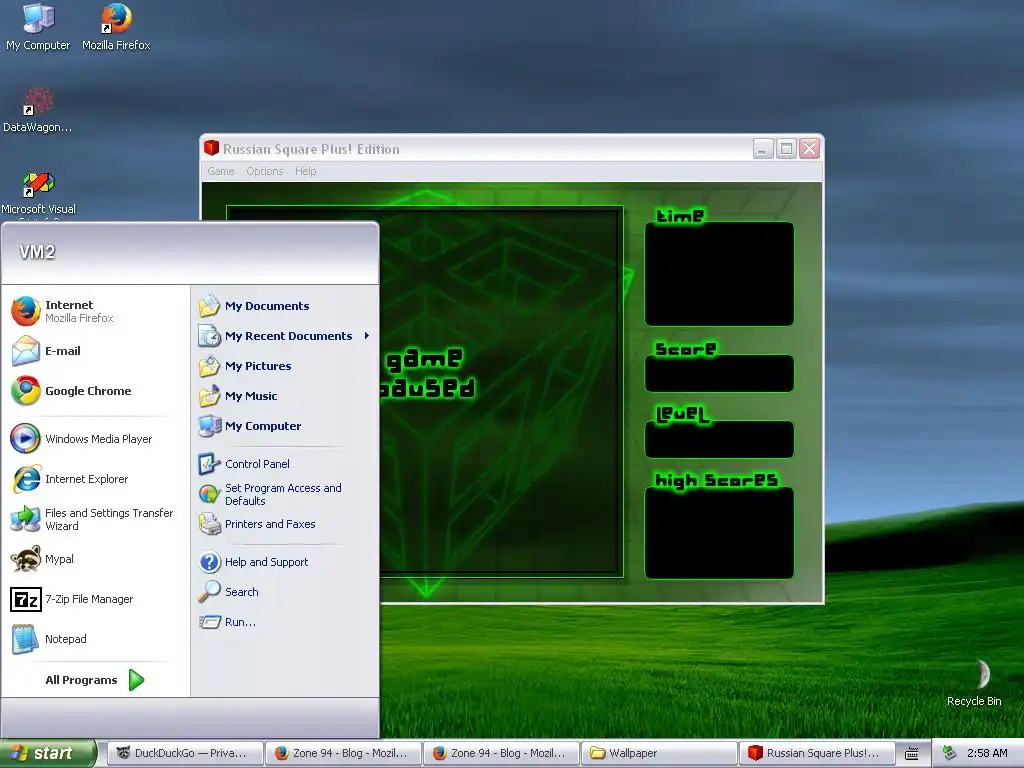Open the Run... dialog
The height and width of the screenshot is (768, 1024).
285,622
